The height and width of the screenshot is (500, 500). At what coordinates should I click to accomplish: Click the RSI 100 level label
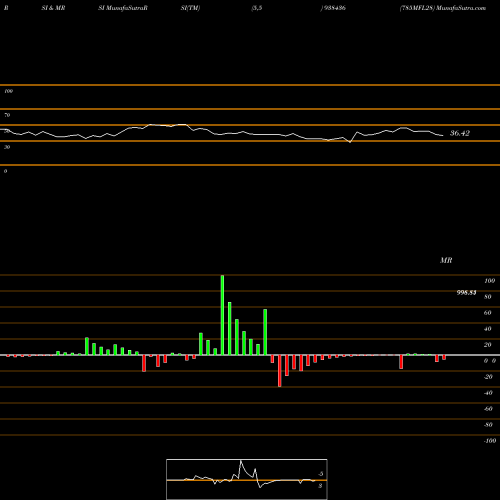(x=8, y=91)
